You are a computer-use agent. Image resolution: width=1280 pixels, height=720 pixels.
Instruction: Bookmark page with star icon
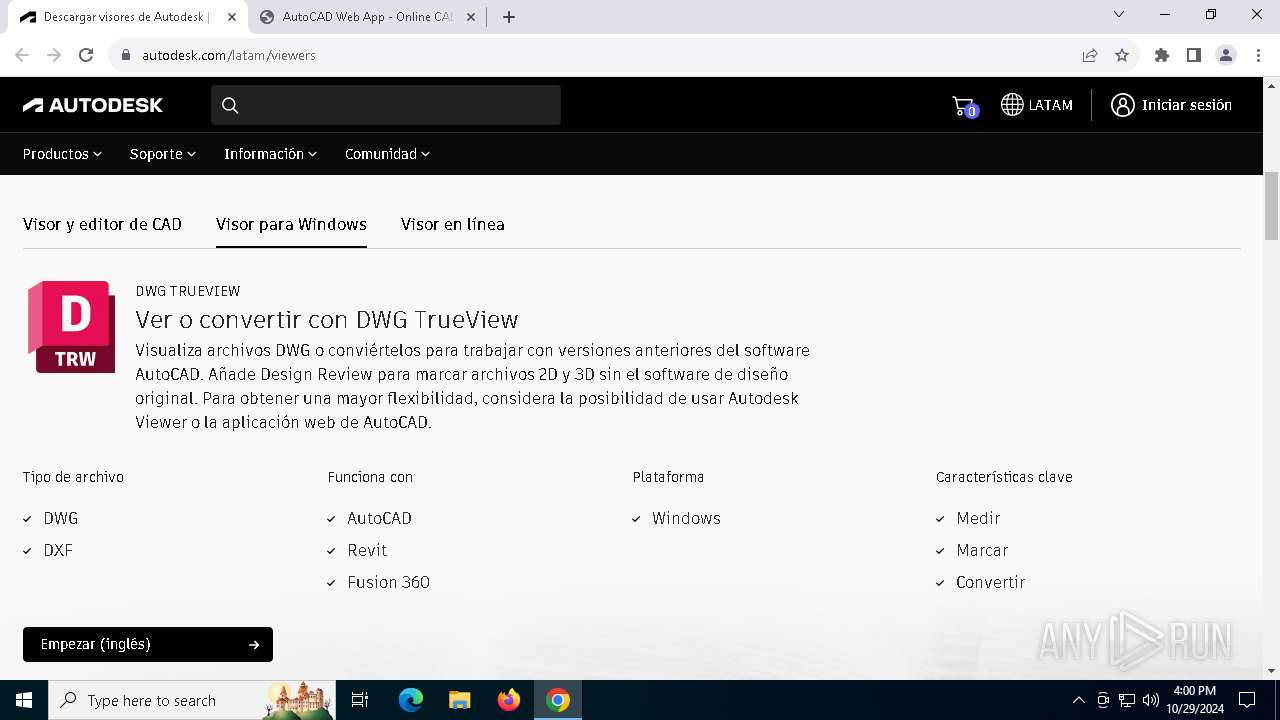(x=1122, y=55)
